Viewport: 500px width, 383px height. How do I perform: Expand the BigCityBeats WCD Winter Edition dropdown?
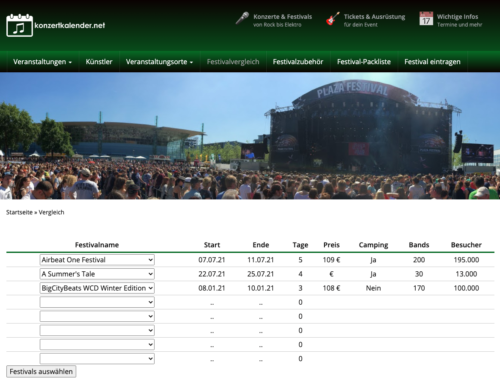tap(97, 288)
